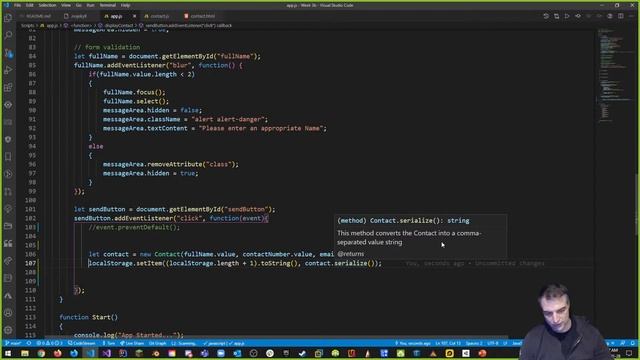Click the 'You, seconds ago' blame status item
Viewport: 640px width, 360px height.
point(413,343)
